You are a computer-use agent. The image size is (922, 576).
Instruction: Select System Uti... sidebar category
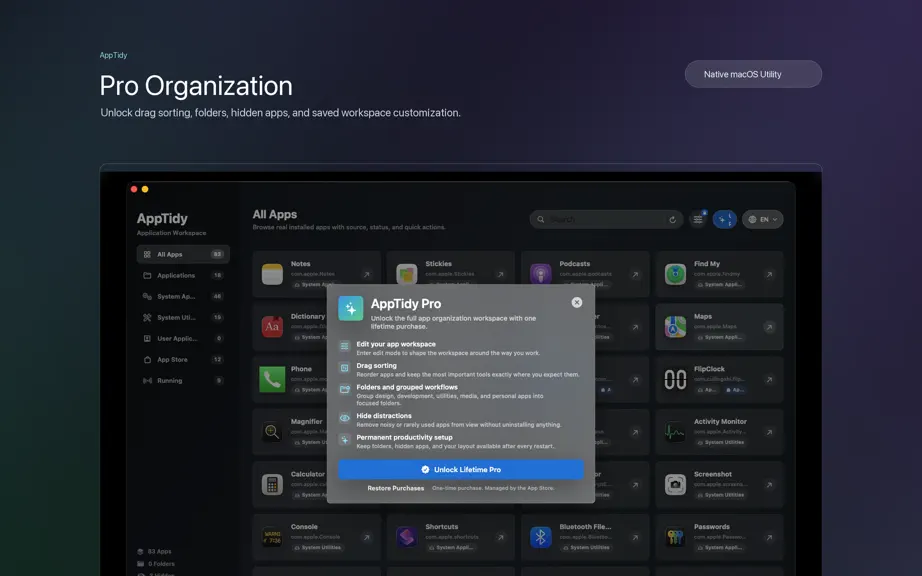click(x=183, y=317)
